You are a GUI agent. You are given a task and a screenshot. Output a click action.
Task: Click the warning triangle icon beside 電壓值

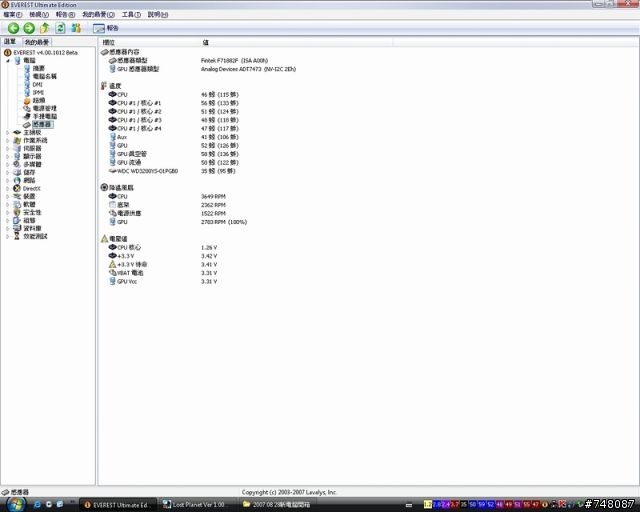104,239
